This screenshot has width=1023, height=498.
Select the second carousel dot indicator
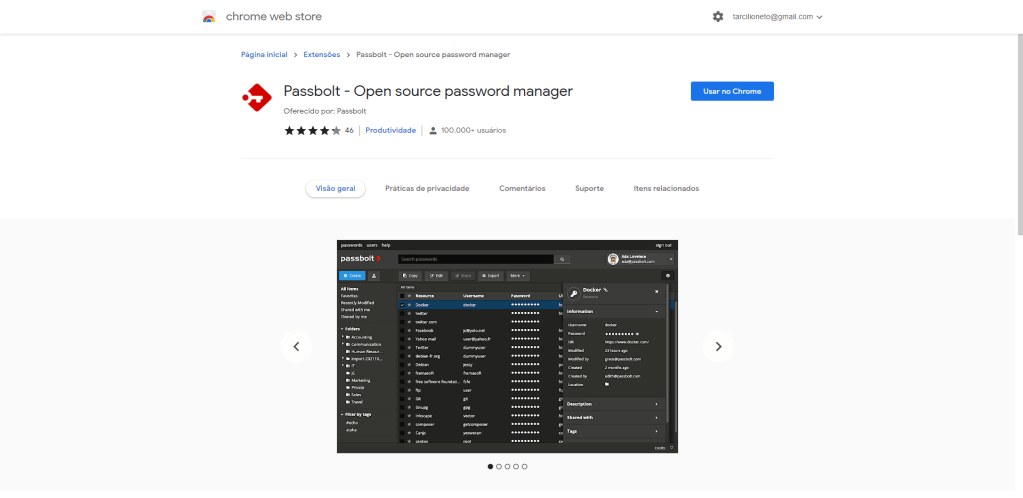pos(499,466)
